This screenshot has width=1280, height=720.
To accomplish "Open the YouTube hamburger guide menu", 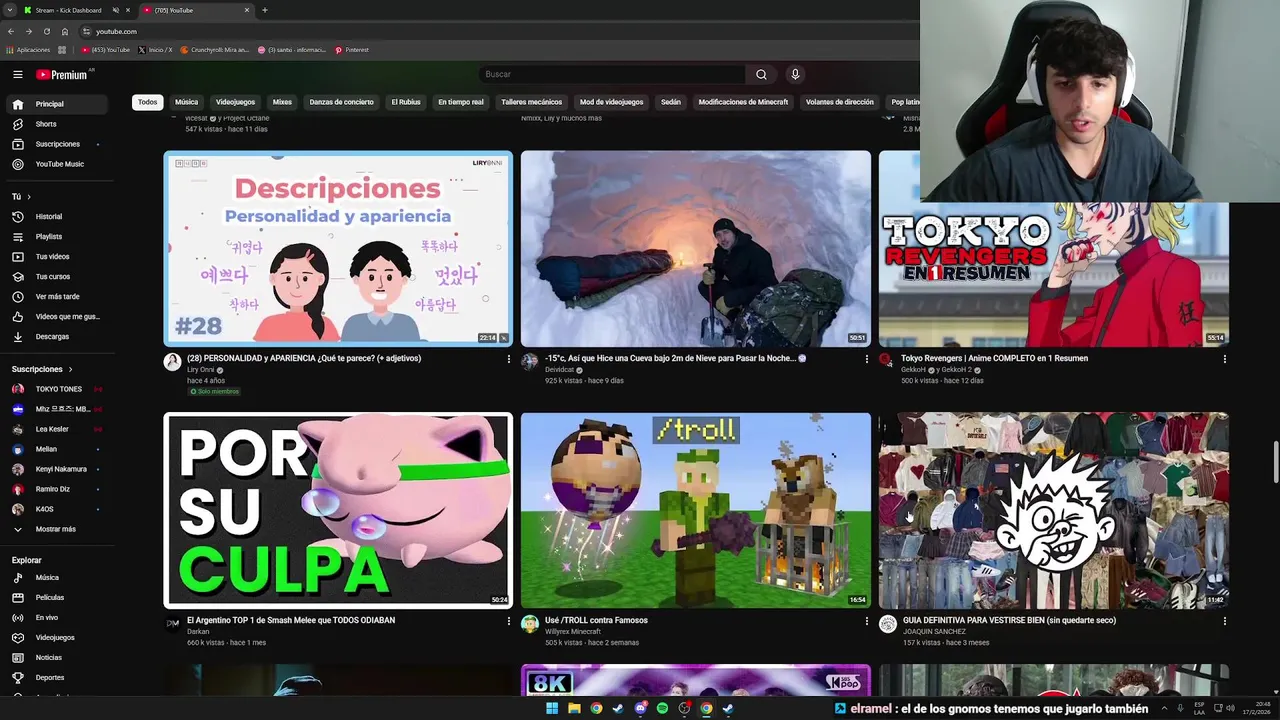I will [17, 74].
